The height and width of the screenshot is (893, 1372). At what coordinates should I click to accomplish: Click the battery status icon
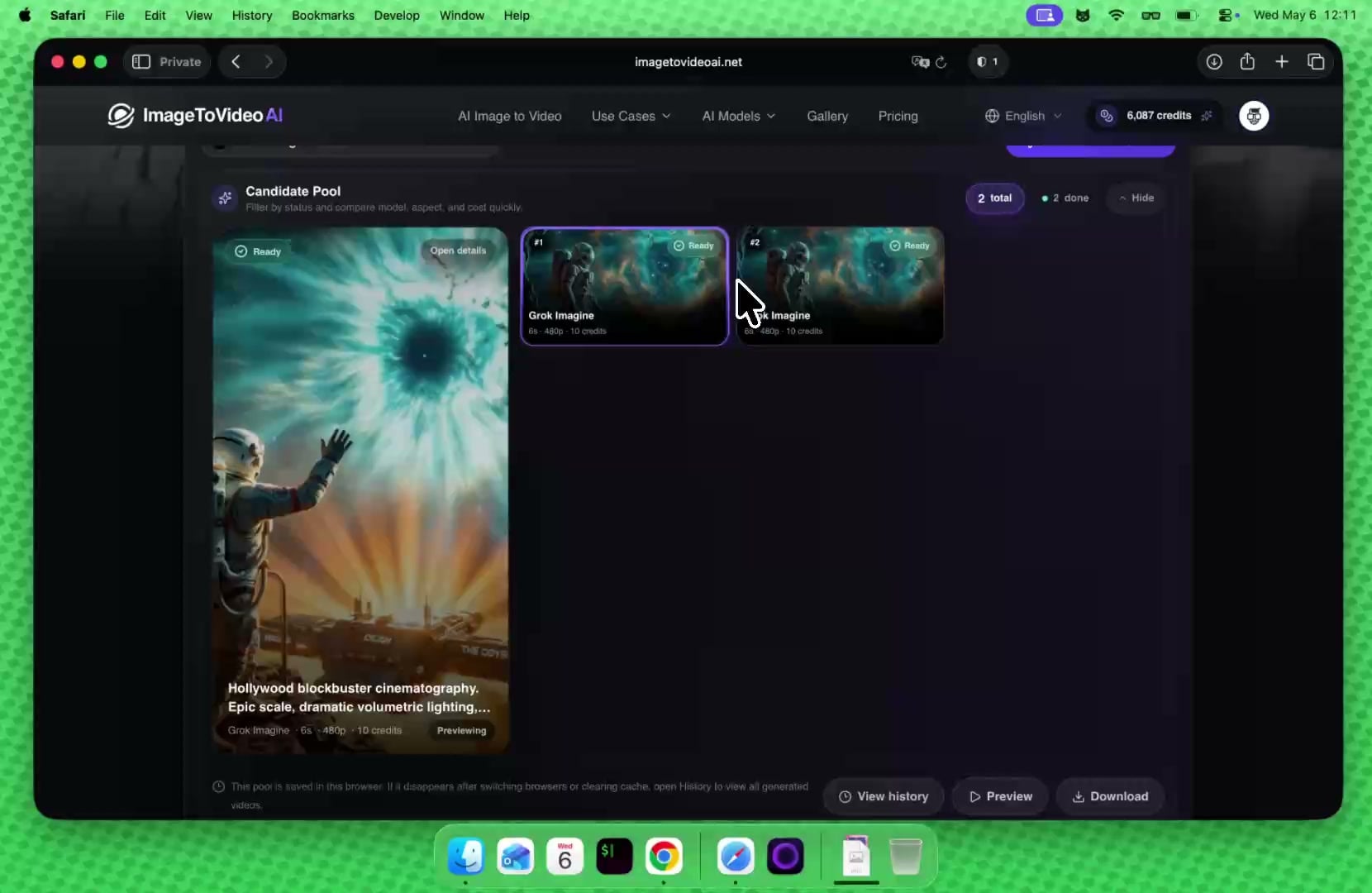[1187, 15]
